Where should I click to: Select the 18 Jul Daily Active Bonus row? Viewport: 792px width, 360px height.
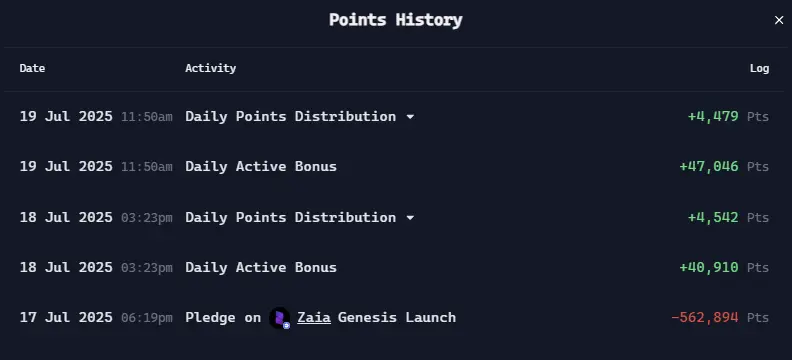click(x=394, y=268)
